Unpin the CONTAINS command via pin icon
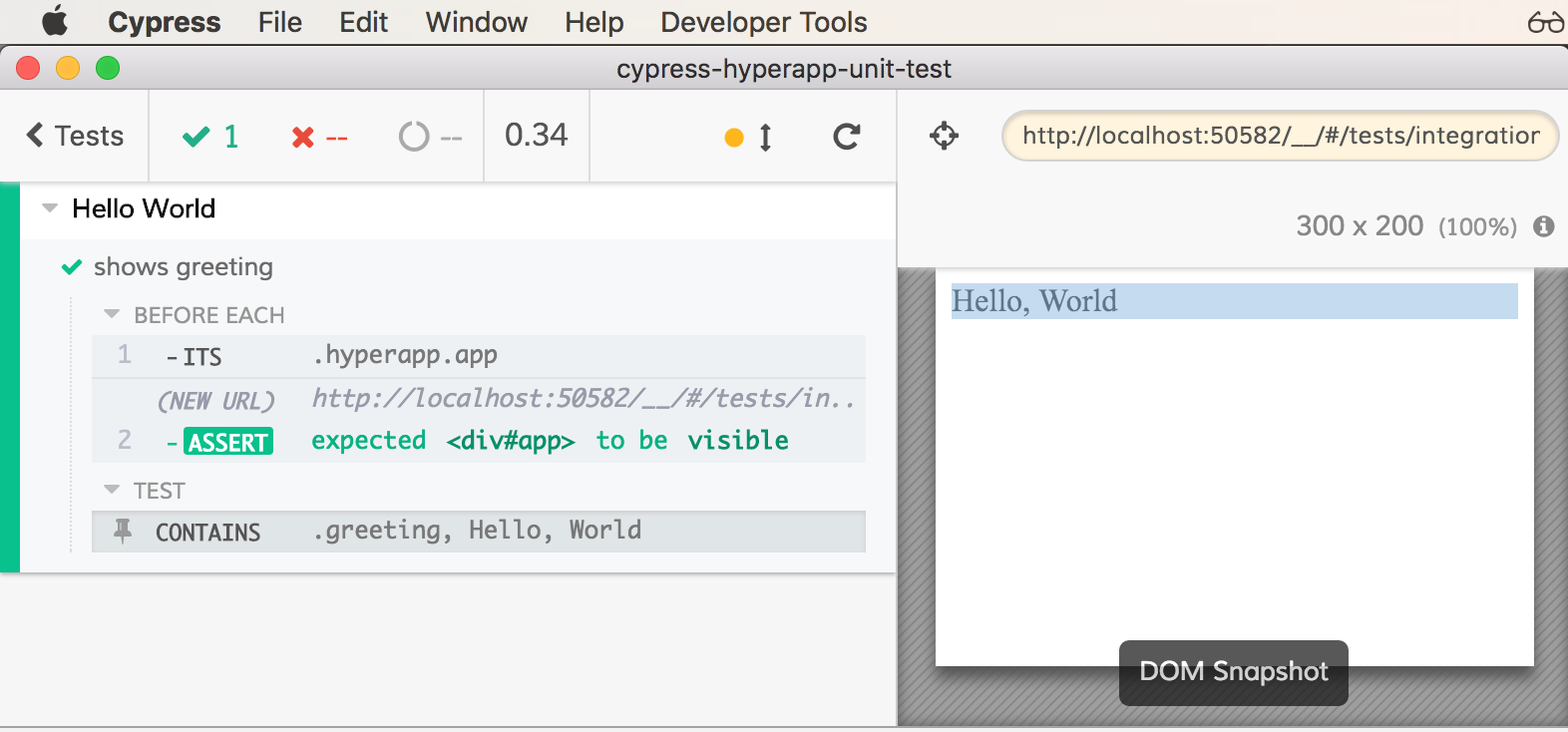1568x732 pixels. tap(123, 531)
